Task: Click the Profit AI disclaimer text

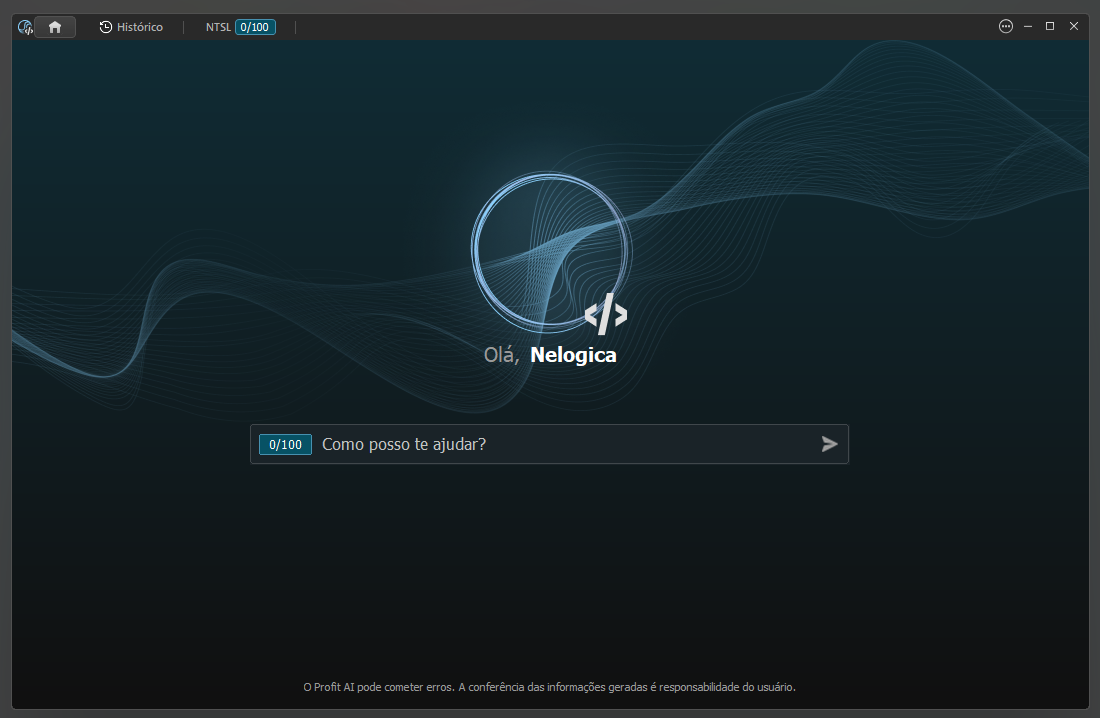Action: (549, 687)
